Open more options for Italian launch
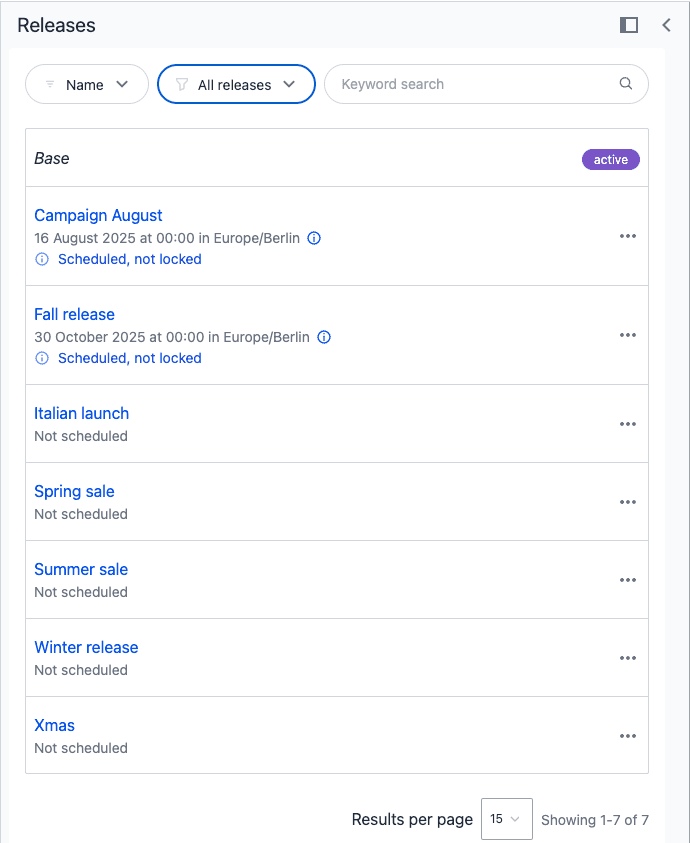The width and height of the screenshot is (690, 843). coord(628,424)
